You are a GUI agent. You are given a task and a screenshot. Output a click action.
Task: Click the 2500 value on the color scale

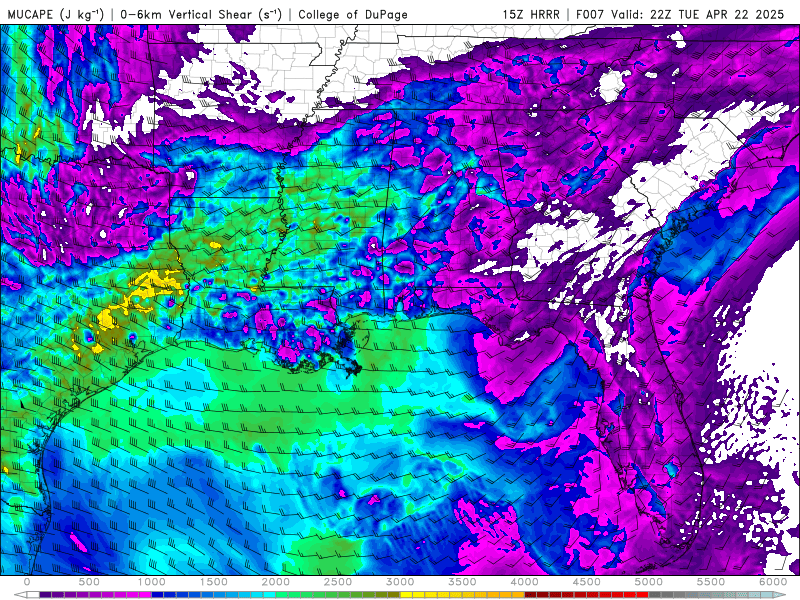point(338,582)
